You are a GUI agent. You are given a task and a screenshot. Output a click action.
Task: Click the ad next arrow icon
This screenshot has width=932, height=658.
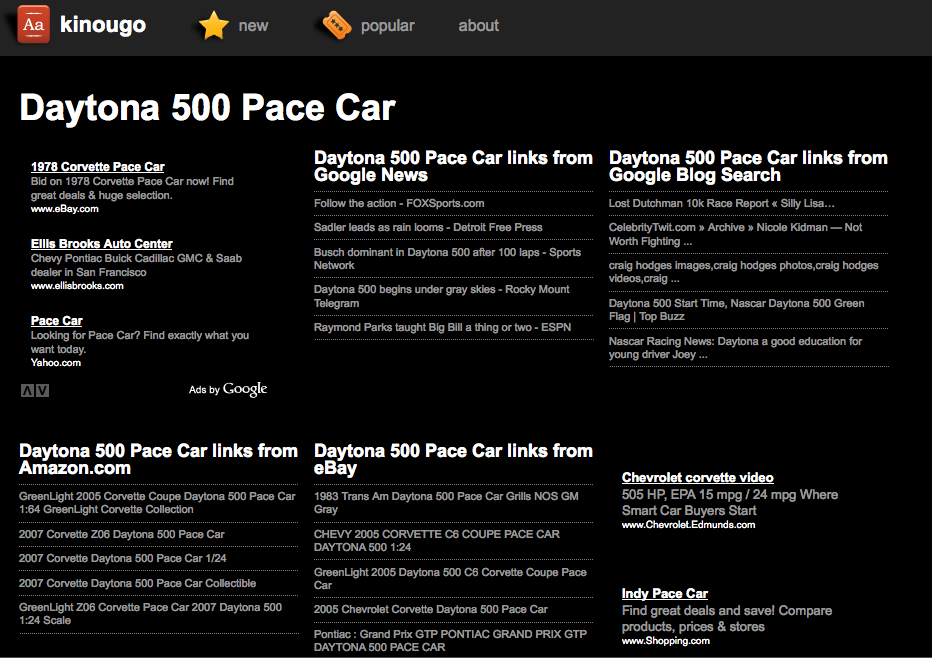(x=42, y=391)
